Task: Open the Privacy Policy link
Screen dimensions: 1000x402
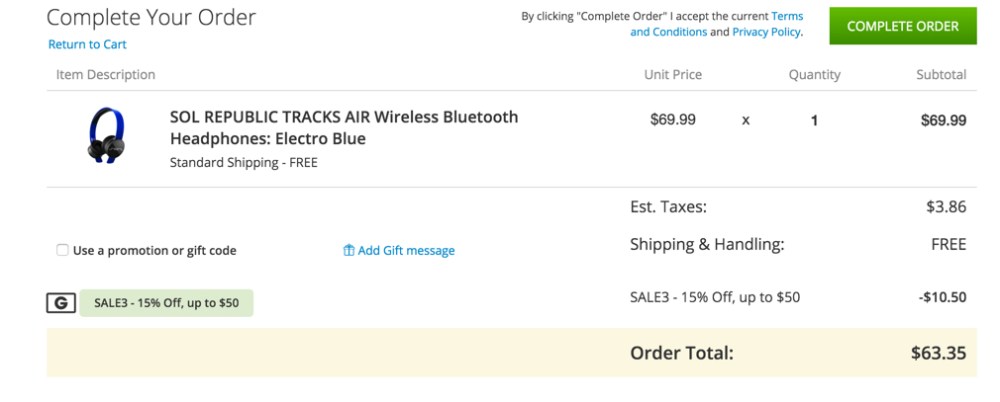Action: coord(766,32)
